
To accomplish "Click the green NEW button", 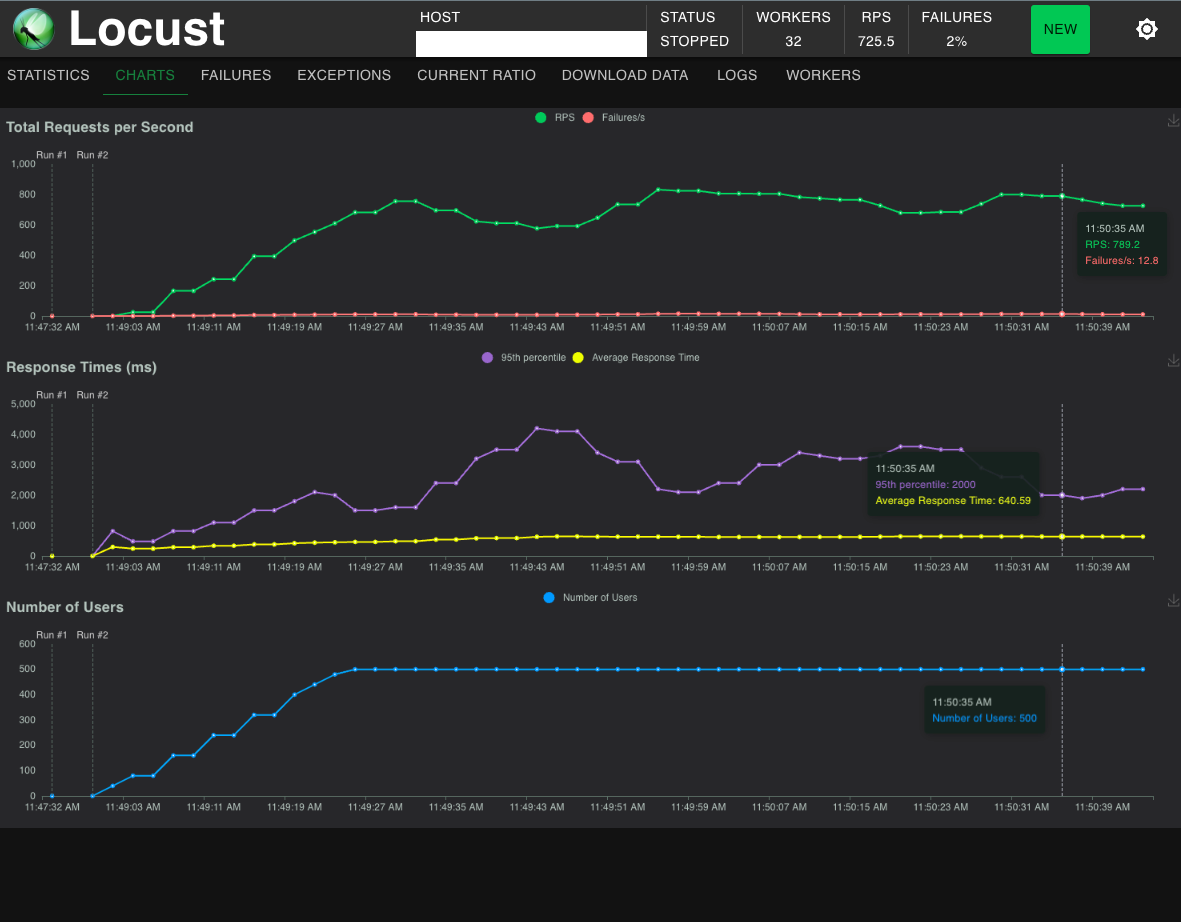I will click(x=1060, y=29).
